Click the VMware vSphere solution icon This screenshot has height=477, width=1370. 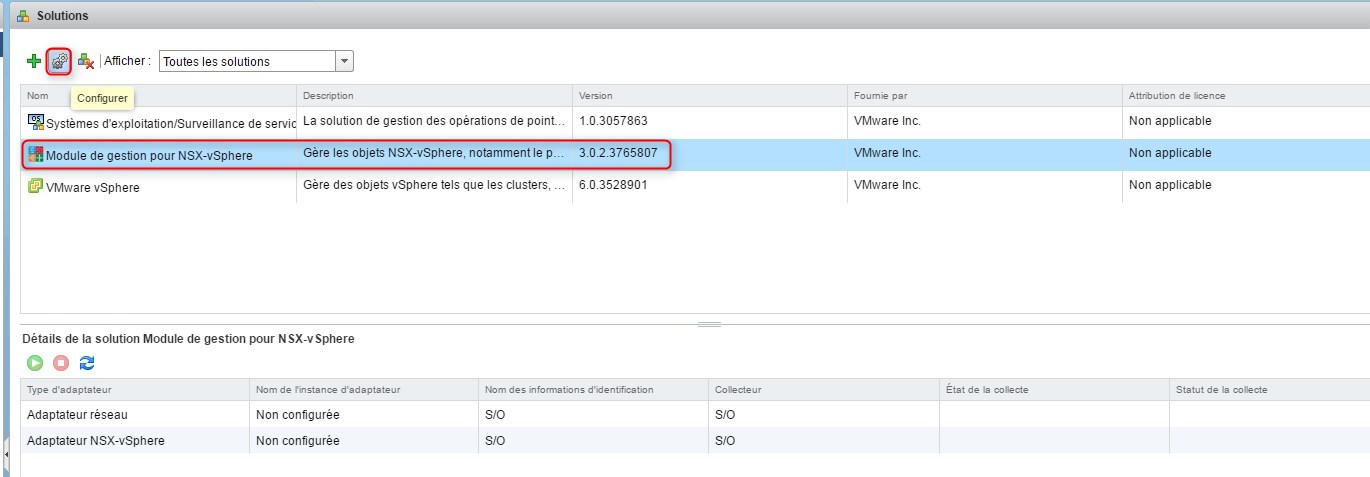[36, 186]
